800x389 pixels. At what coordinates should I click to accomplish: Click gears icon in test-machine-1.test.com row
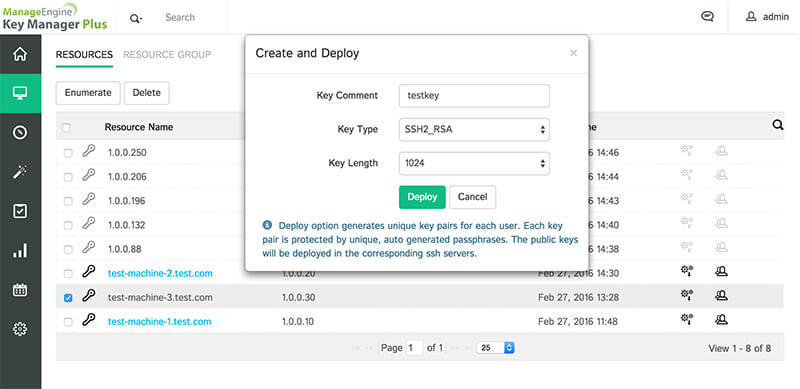point(687,320)
